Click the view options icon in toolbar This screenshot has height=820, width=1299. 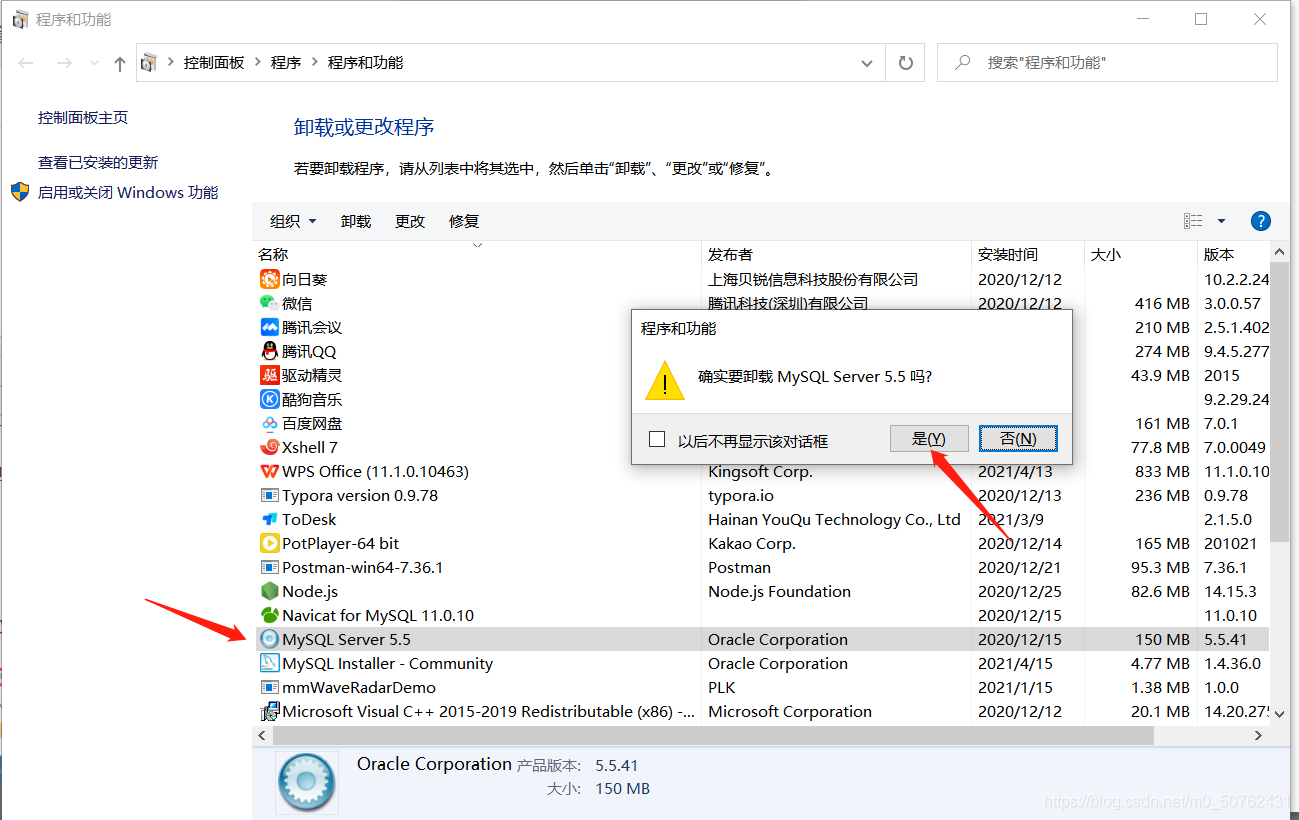point(1193,221)
